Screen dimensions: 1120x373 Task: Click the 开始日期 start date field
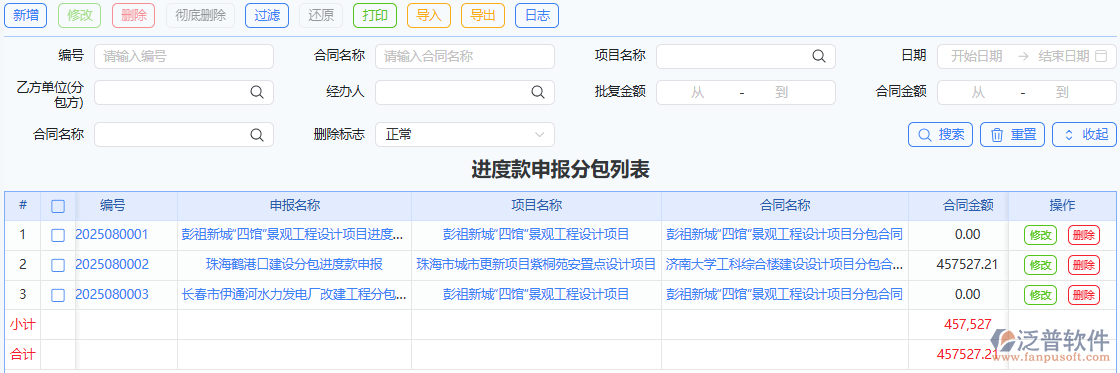[976, 56]
